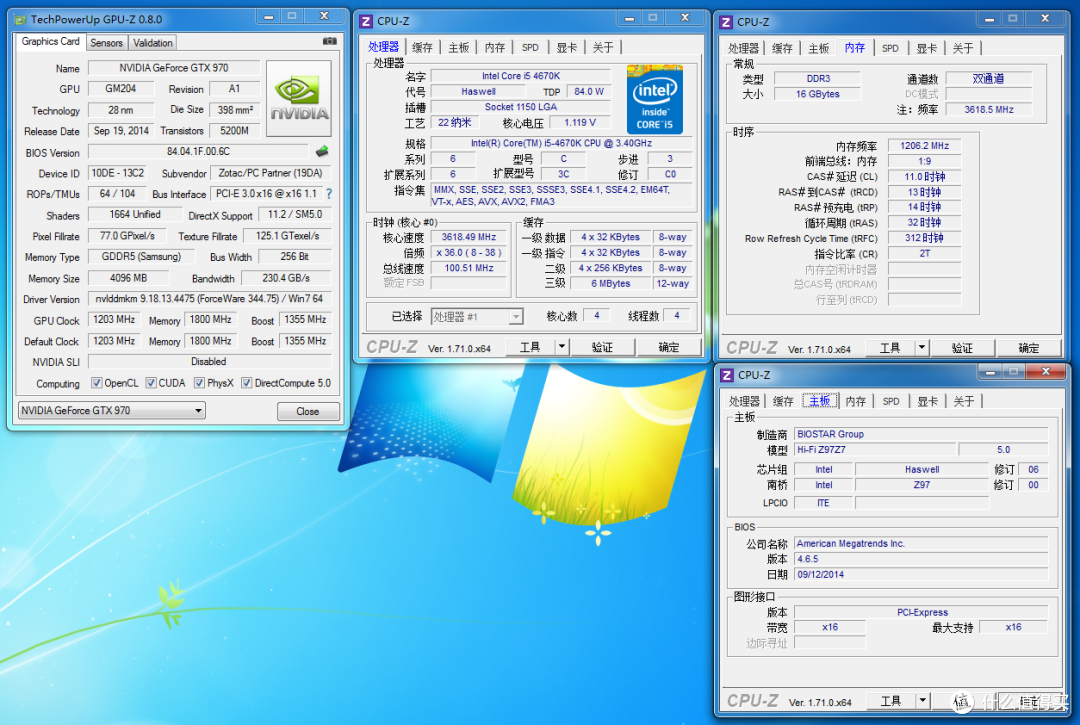The width and height of the screenshot is (1080, 725).
Task: Click the memory frequency value 1206.2 MHz
Action: [924, 146]
